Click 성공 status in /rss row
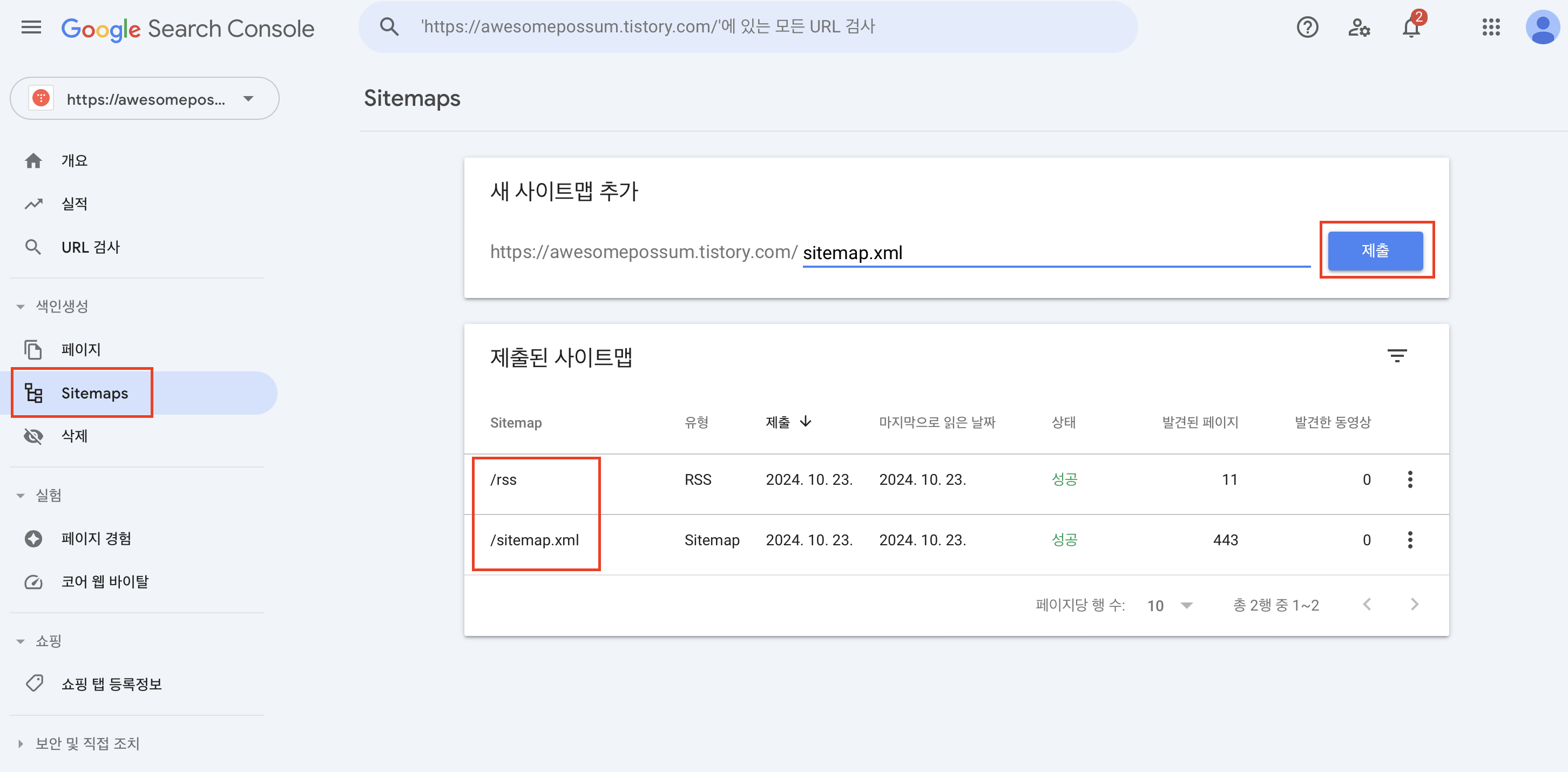 click(1064, 480)
